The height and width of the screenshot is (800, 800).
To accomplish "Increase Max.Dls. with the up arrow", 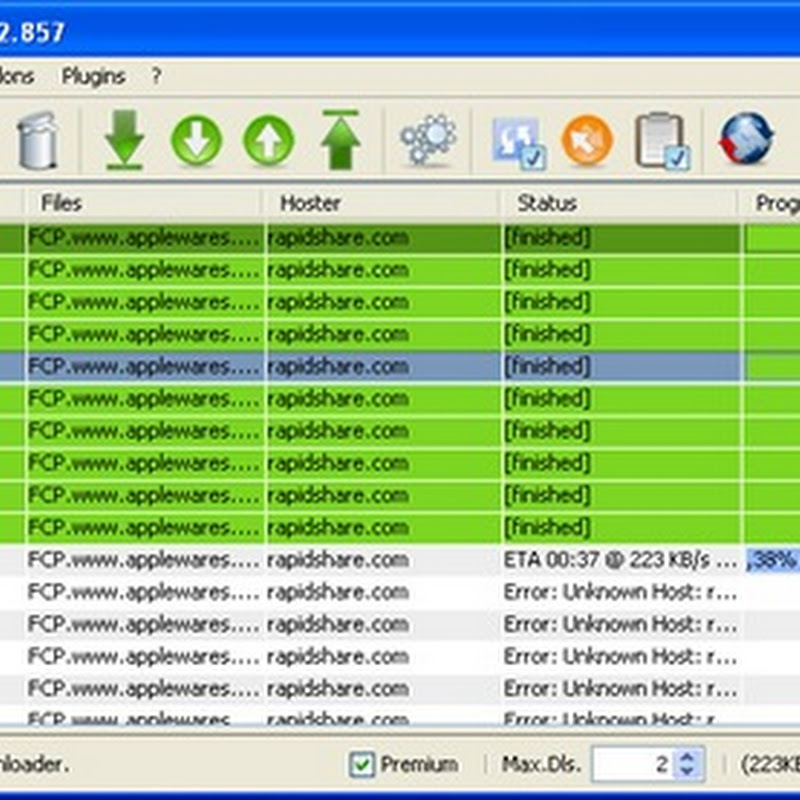I will coord(688,757).
